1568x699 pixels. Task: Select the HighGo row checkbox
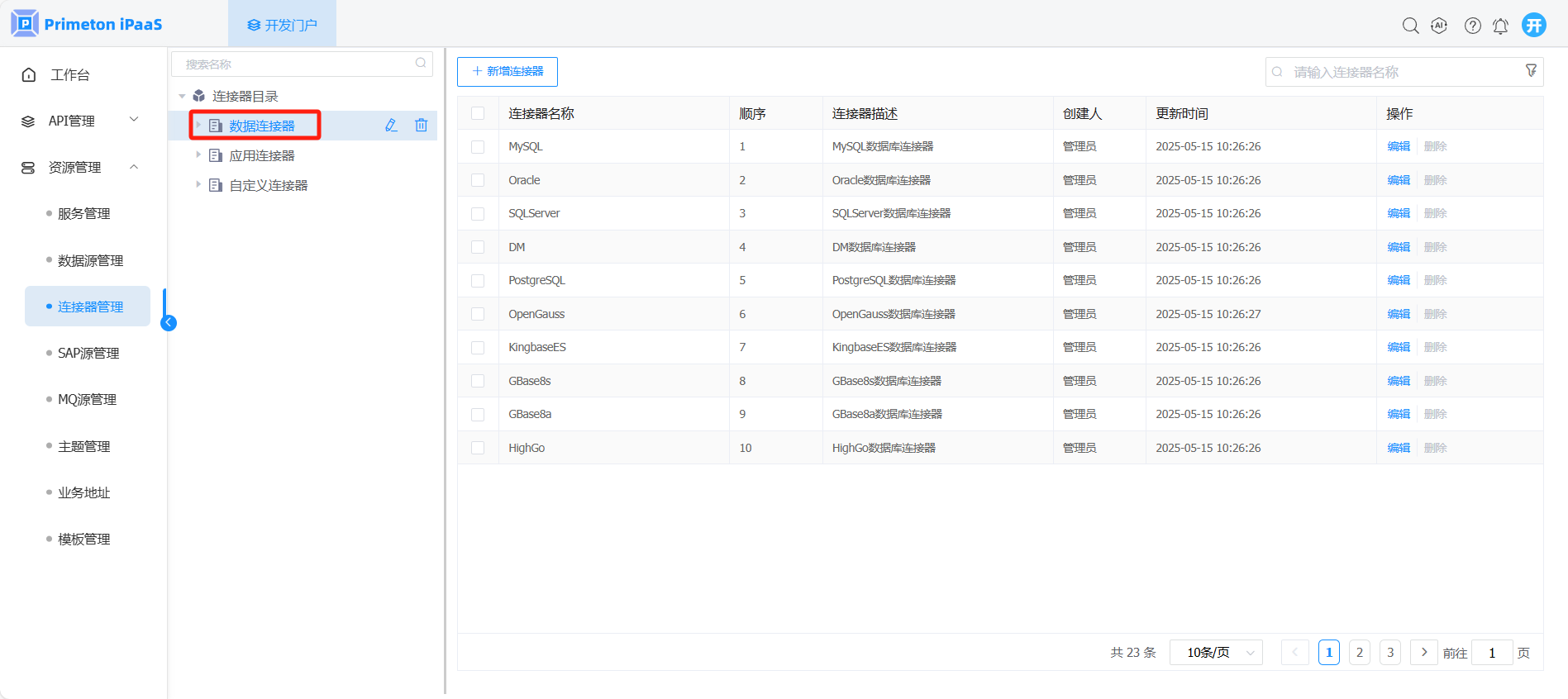pos(478,448)
